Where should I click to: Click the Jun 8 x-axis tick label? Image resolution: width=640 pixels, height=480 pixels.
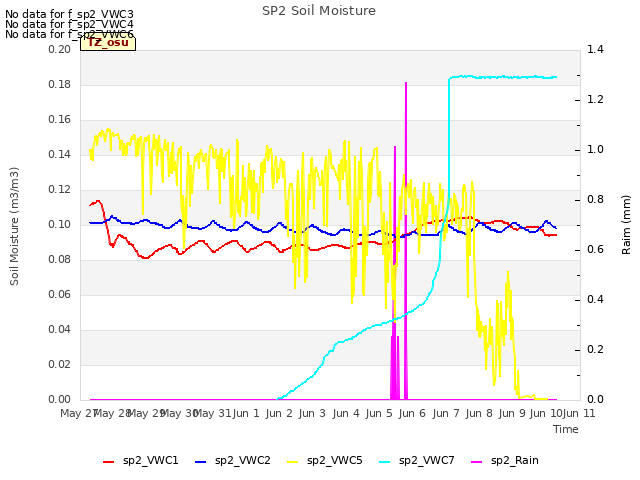click(479, 413)
